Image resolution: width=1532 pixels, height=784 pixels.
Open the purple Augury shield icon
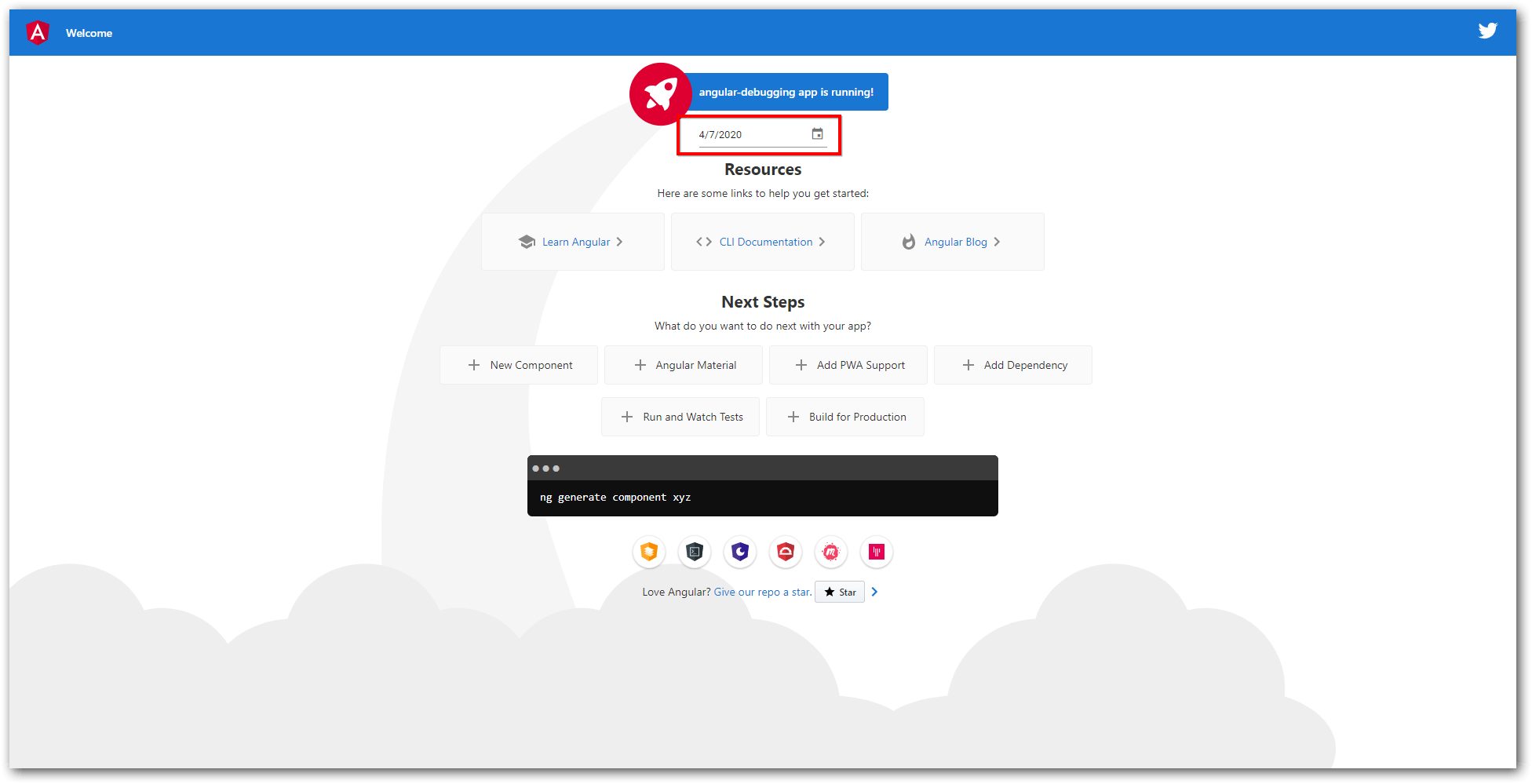(740, 552)
